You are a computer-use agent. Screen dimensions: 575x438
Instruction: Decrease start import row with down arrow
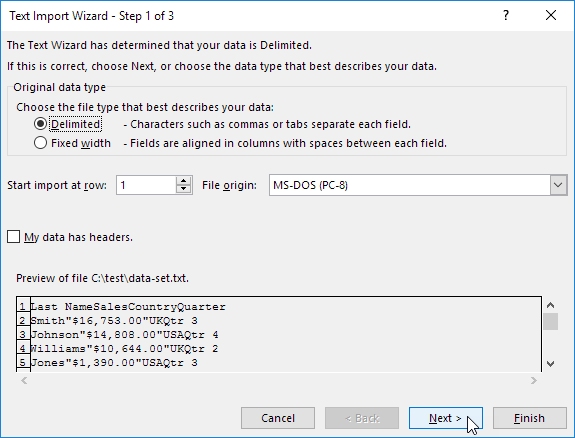[183, 189]
